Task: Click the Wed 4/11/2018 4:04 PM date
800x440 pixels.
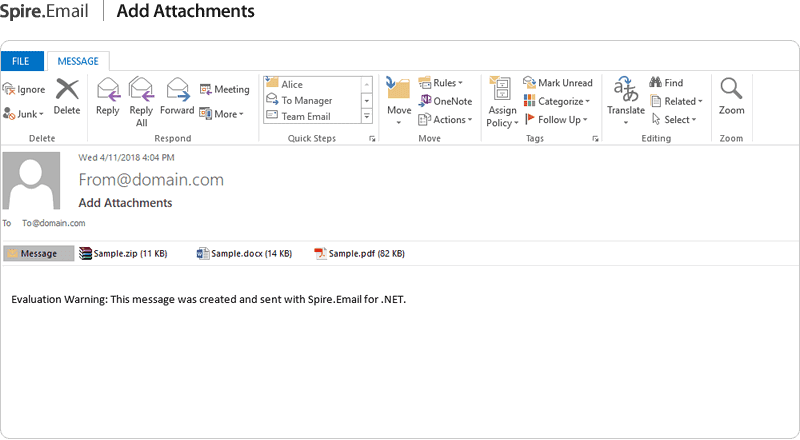Action: [126, 158]
